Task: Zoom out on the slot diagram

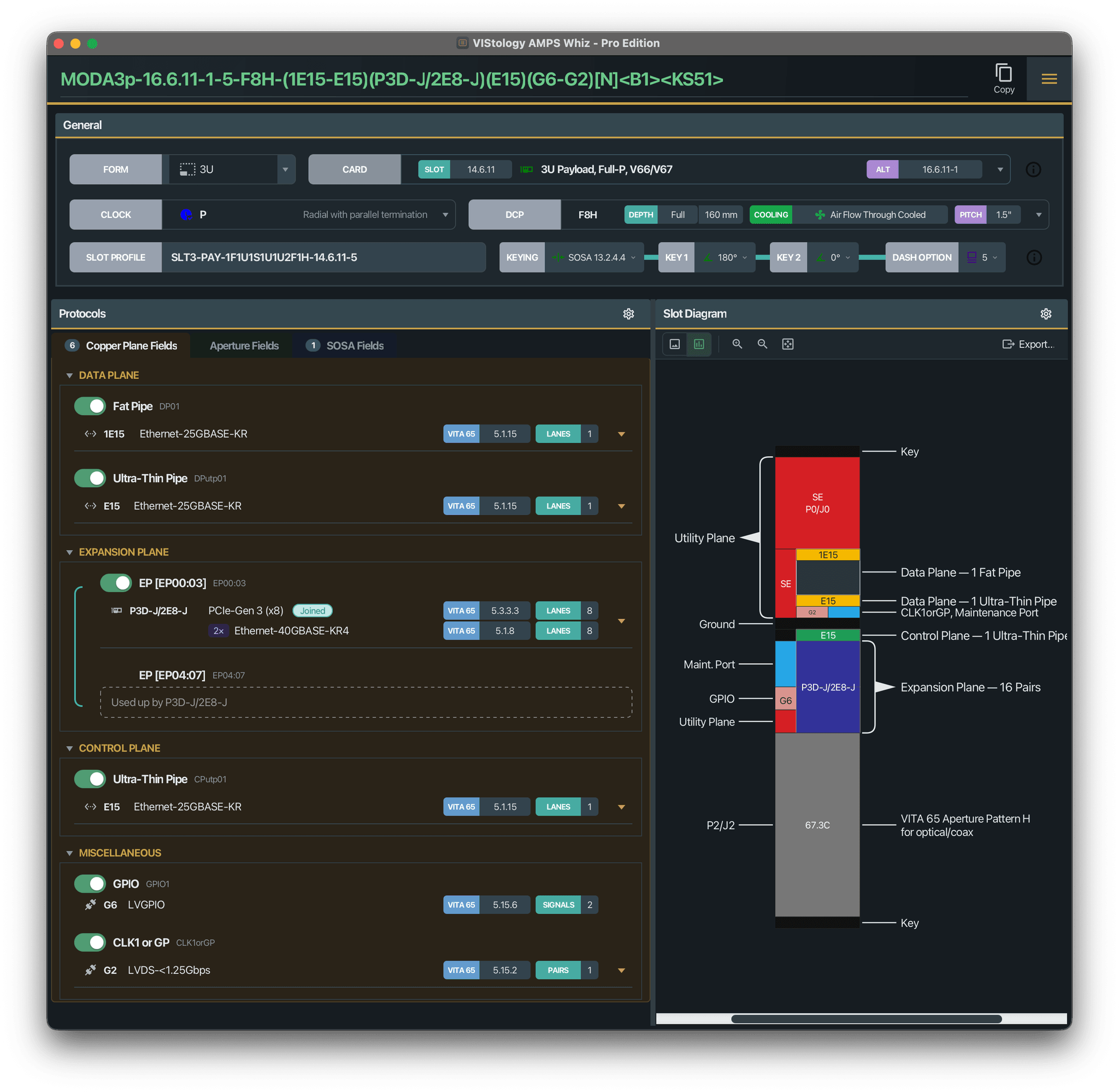Action: pyautogui.click(x=762, y=344)
